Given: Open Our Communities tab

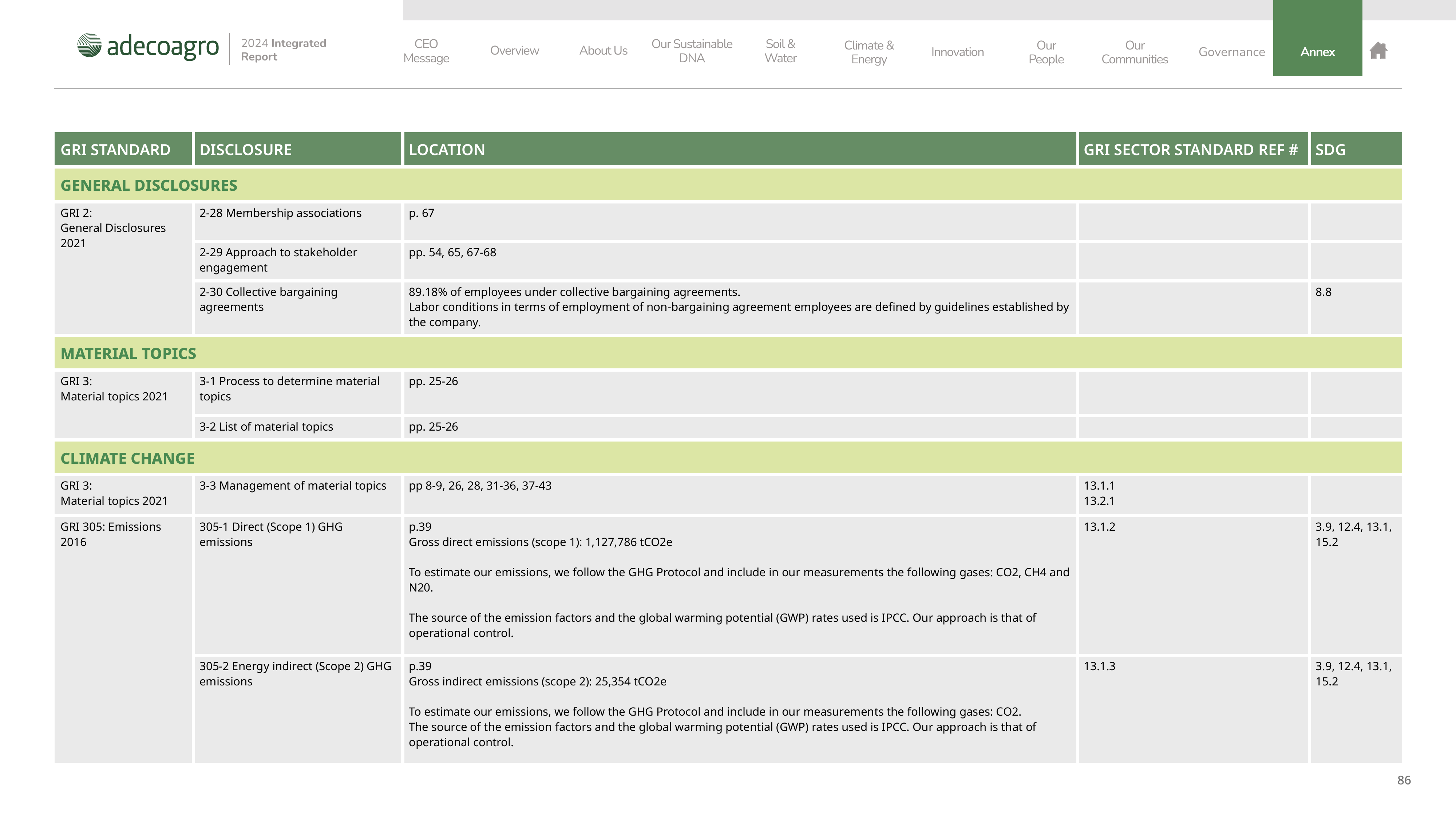Looking at the screenshot, I should (1134, 52).
